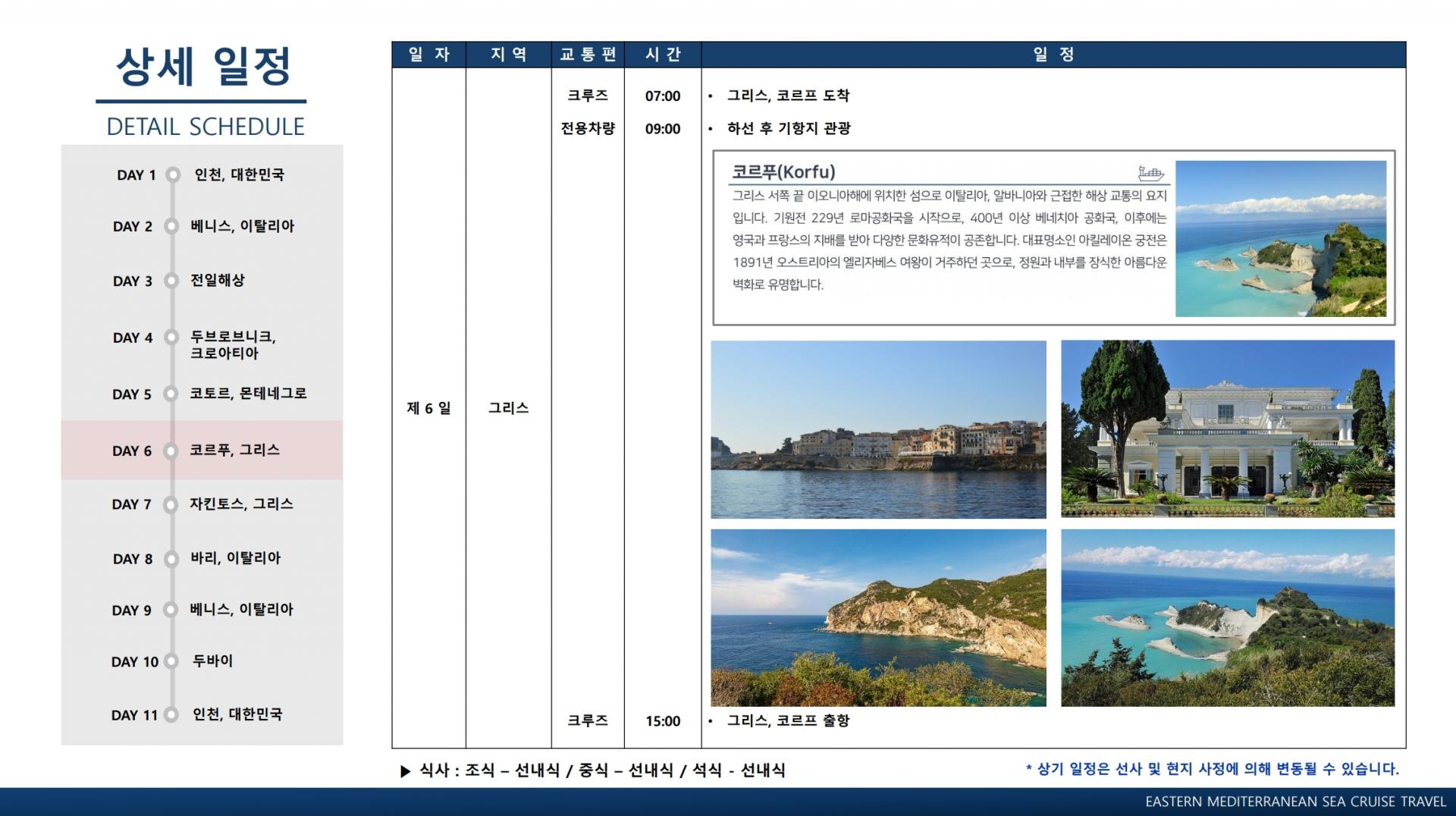Click the EASTERN MEDITERRANEAN SEA CRUISE TRAVEL footer
Image resolution: width=1456 pixels, height=816 pixels.
(x=1296, y=802)
